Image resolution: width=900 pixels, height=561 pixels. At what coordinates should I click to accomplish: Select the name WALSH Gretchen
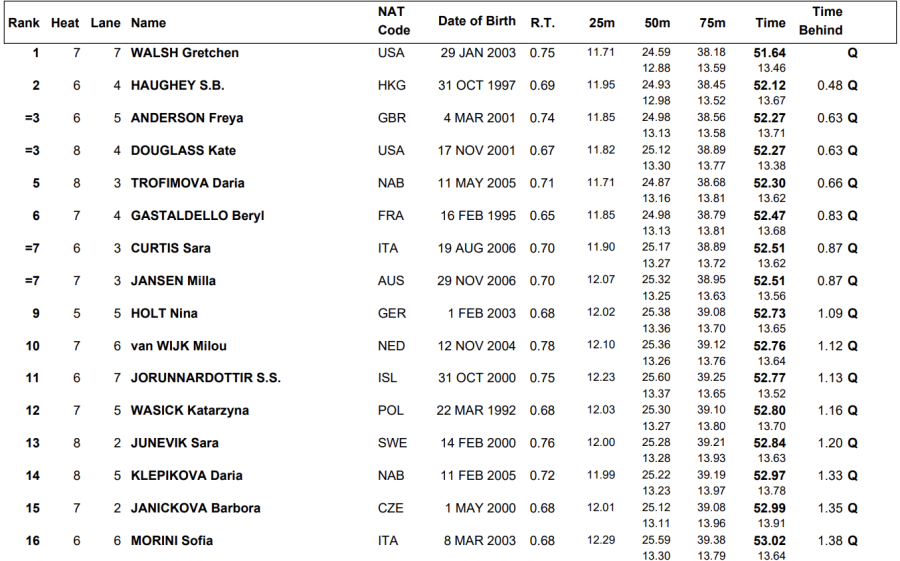(184, 53)
